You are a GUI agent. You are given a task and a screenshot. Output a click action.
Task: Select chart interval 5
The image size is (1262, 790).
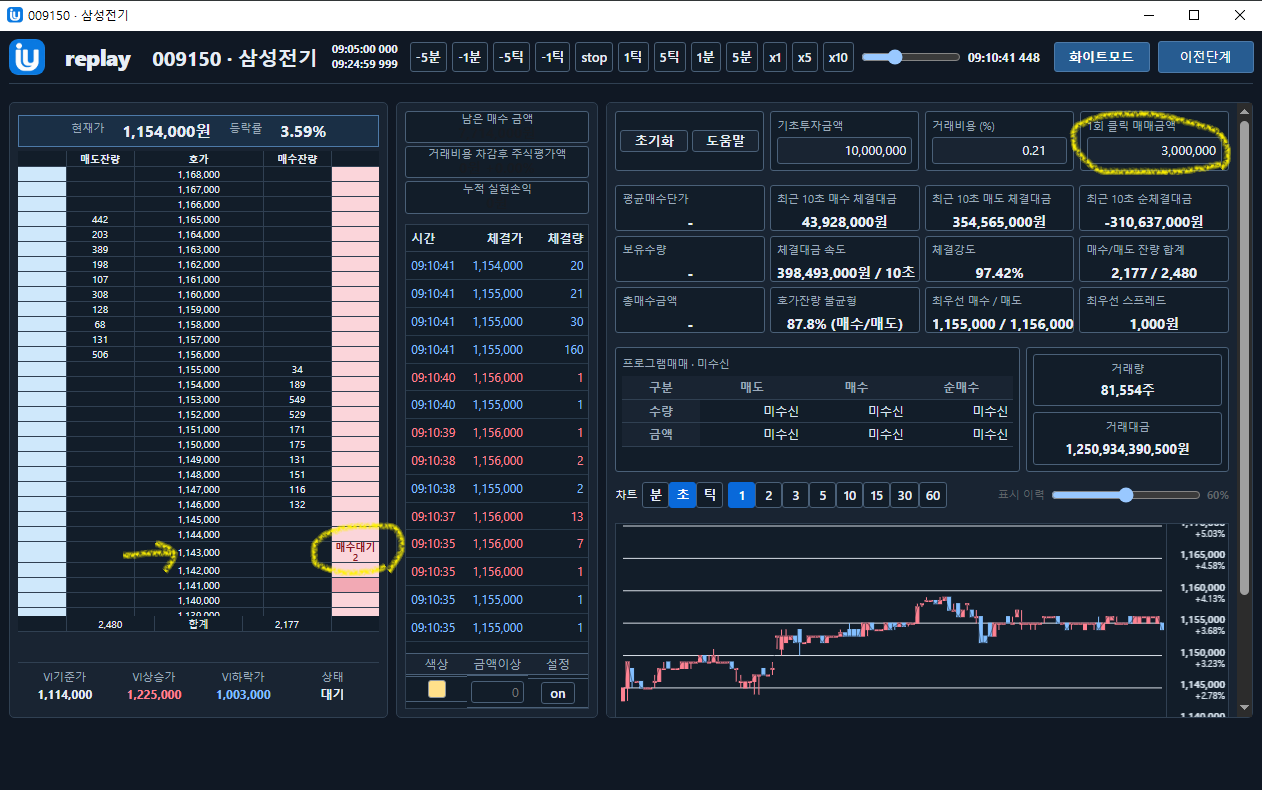pos(823,495)
